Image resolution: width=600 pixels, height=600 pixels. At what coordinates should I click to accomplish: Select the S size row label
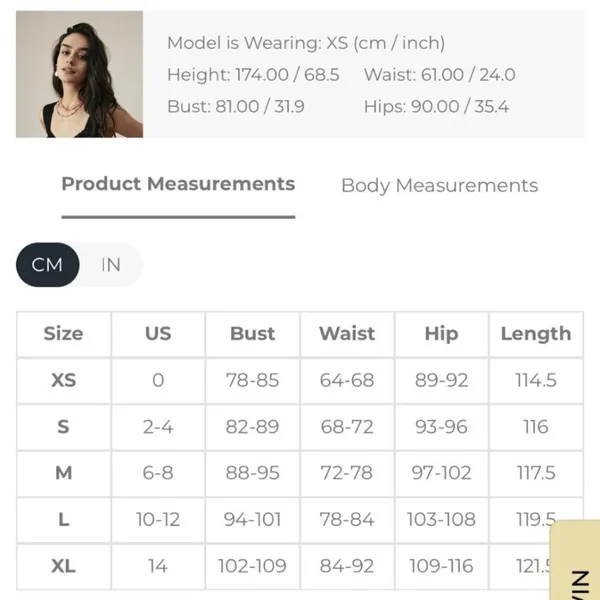pyautogui.click(x=64, y=427)
